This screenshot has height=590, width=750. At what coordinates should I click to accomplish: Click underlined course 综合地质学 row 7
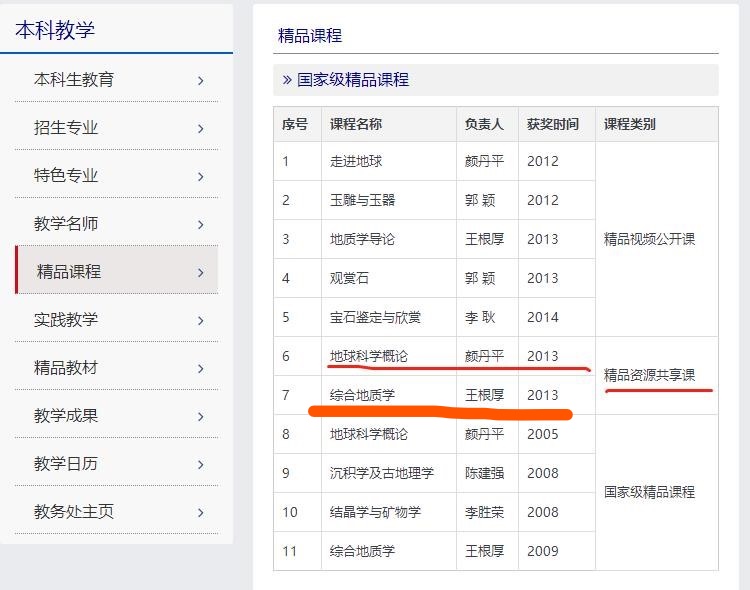click(x=362, y=395)
